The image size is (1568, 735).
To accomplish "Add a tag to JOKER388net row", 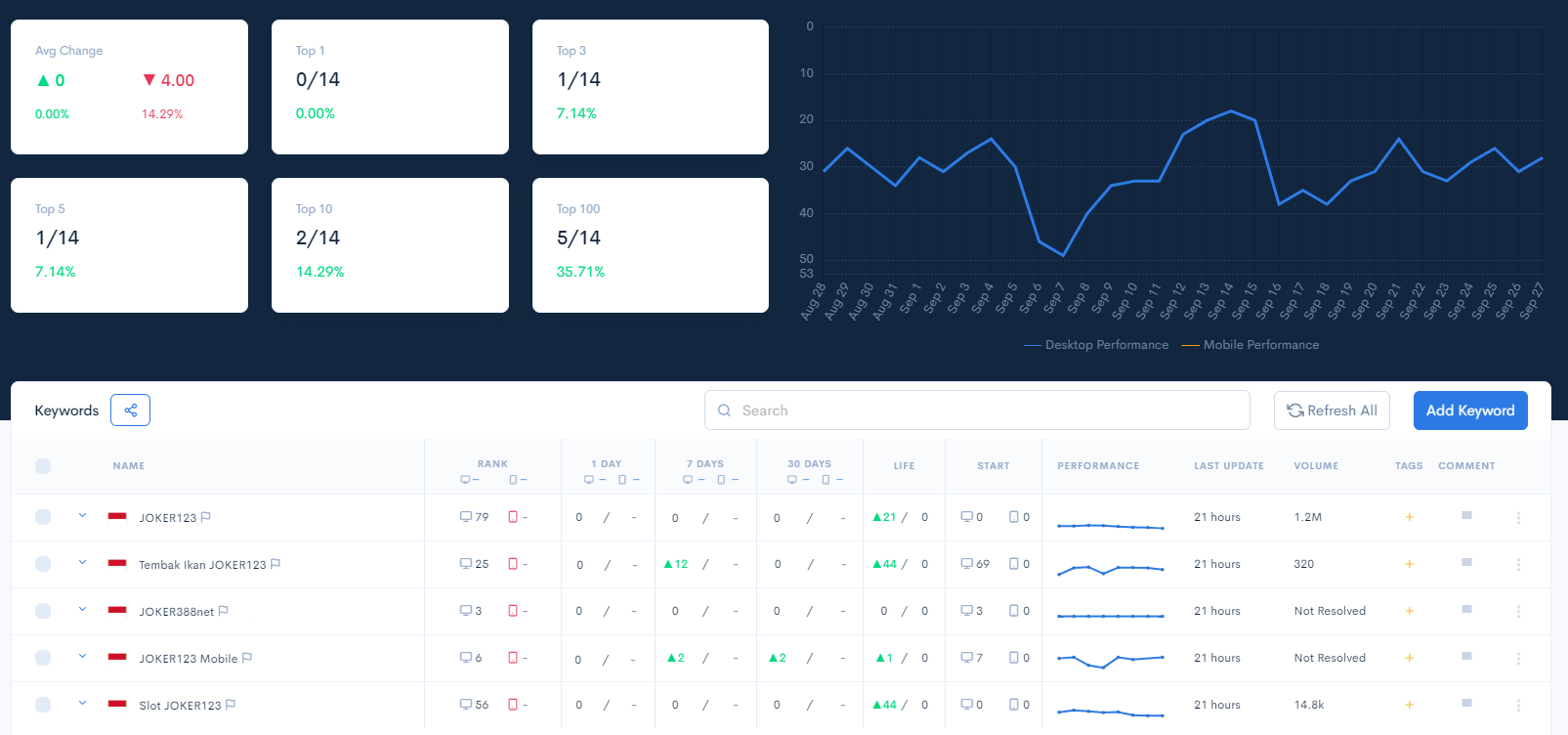I will 1409,611.
